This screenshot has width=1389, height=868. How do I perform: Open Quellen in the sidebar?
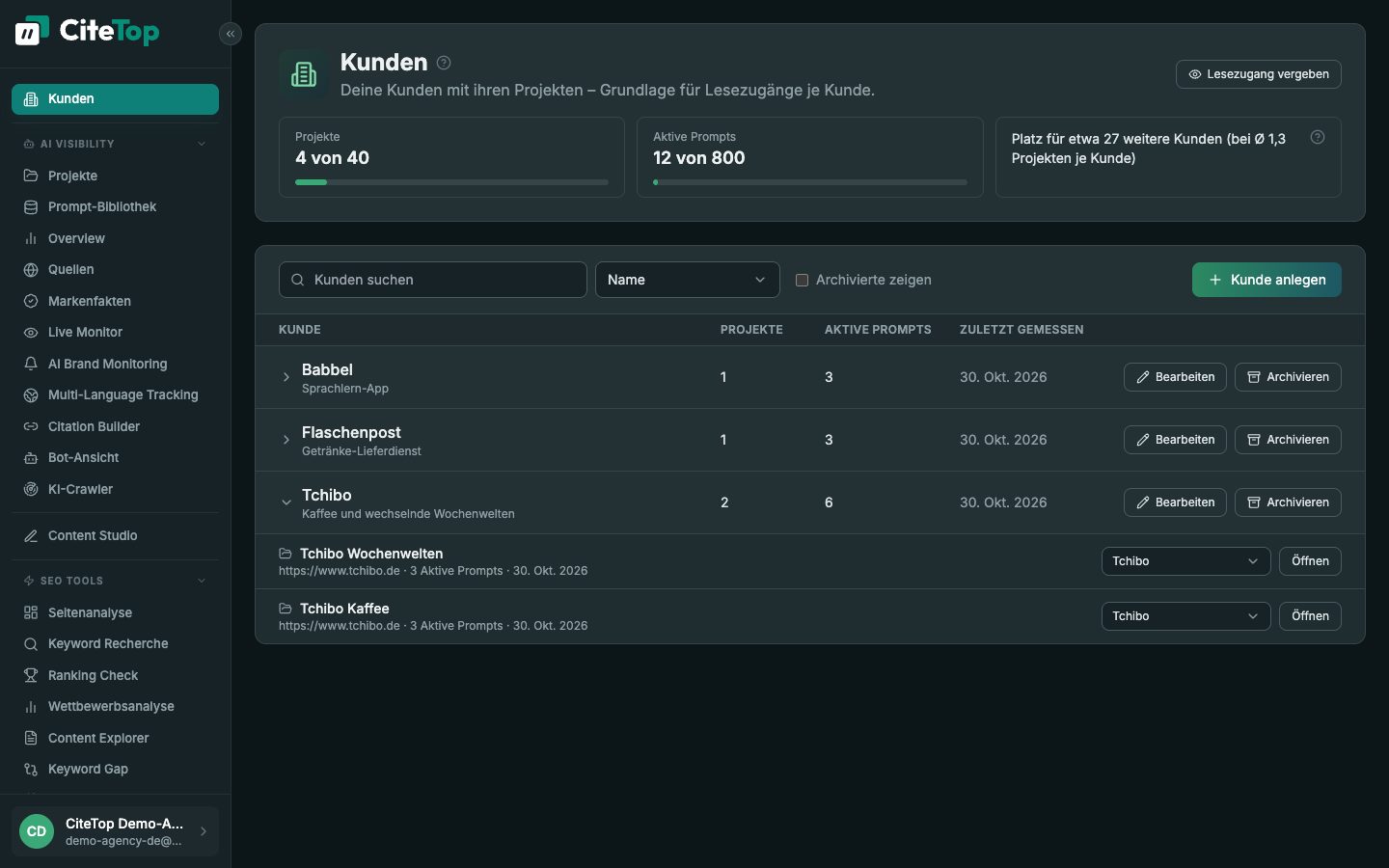point(115,269)
